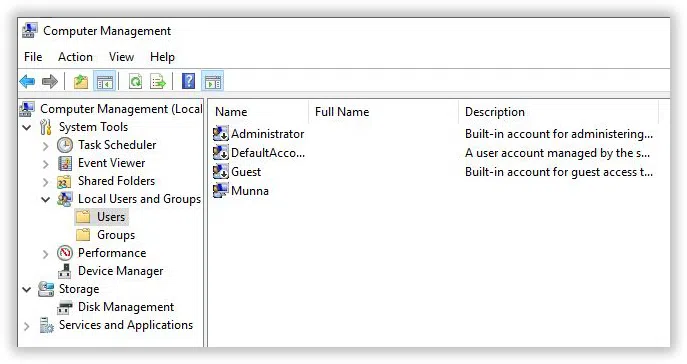Open Help with the question mark icon
The width and height of the screenshot is (687, 364).
[x=188, y=81]
